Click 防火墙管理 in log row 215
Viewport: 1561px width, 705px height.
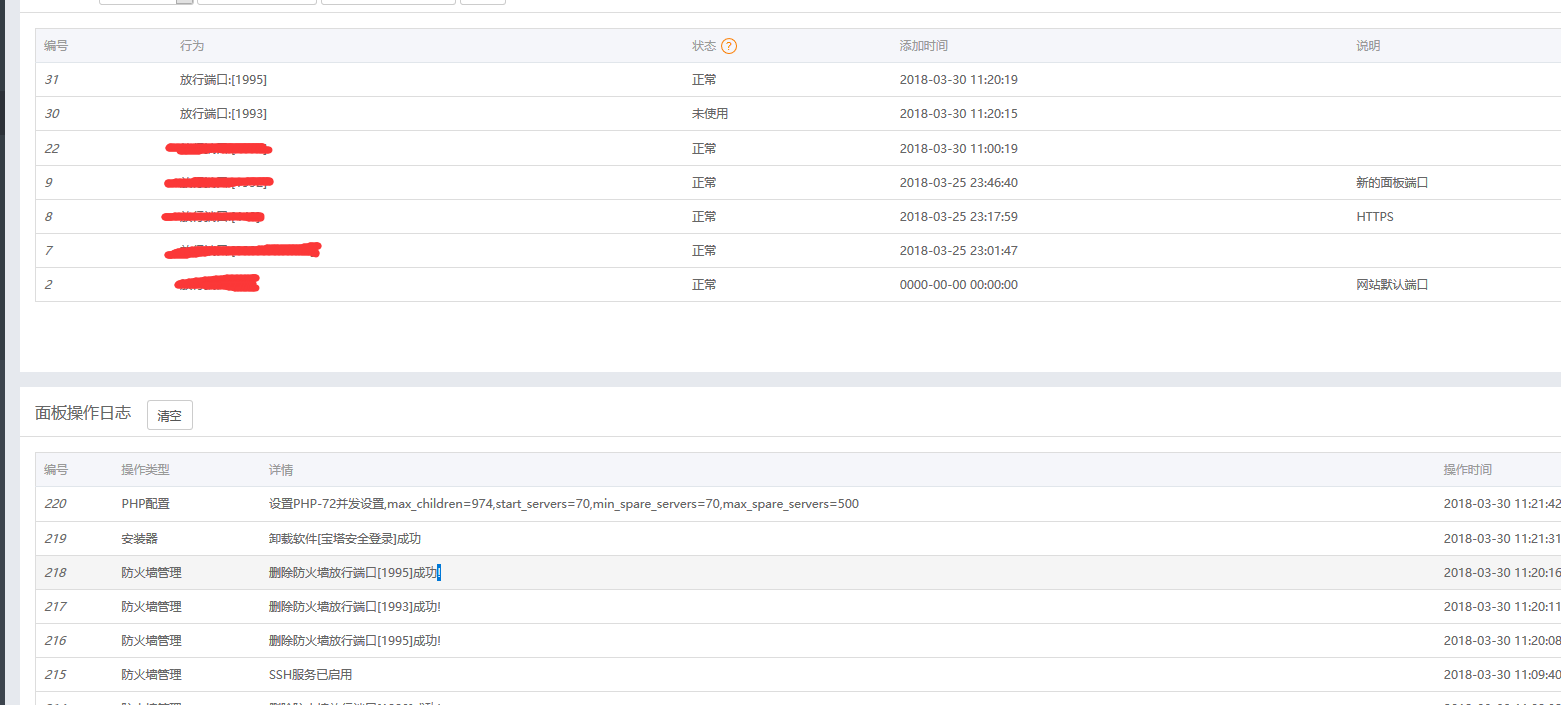152,674
